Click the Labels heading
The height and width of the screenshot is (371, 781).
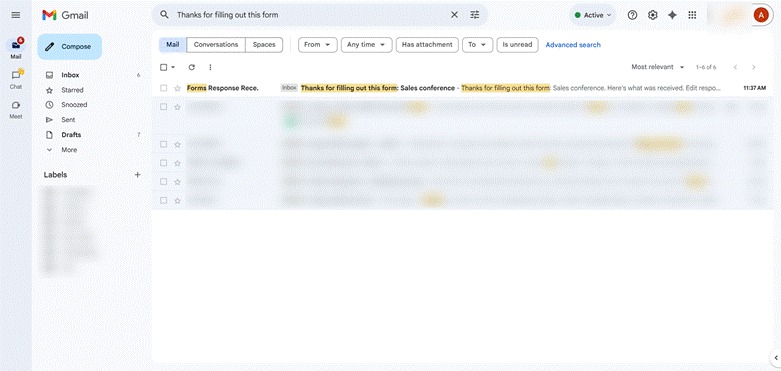55,175
